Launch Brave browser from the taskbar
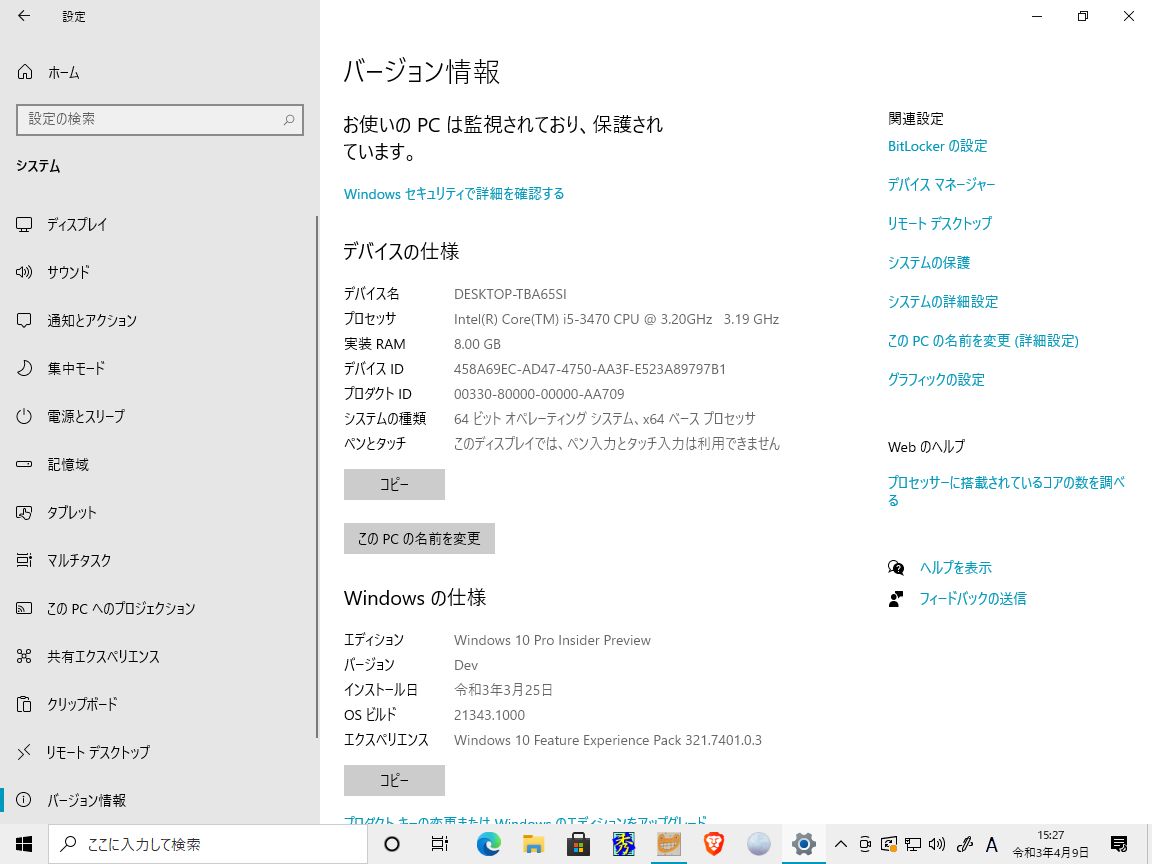Screen dimensions: 1152x864 (x=712, y=844)
